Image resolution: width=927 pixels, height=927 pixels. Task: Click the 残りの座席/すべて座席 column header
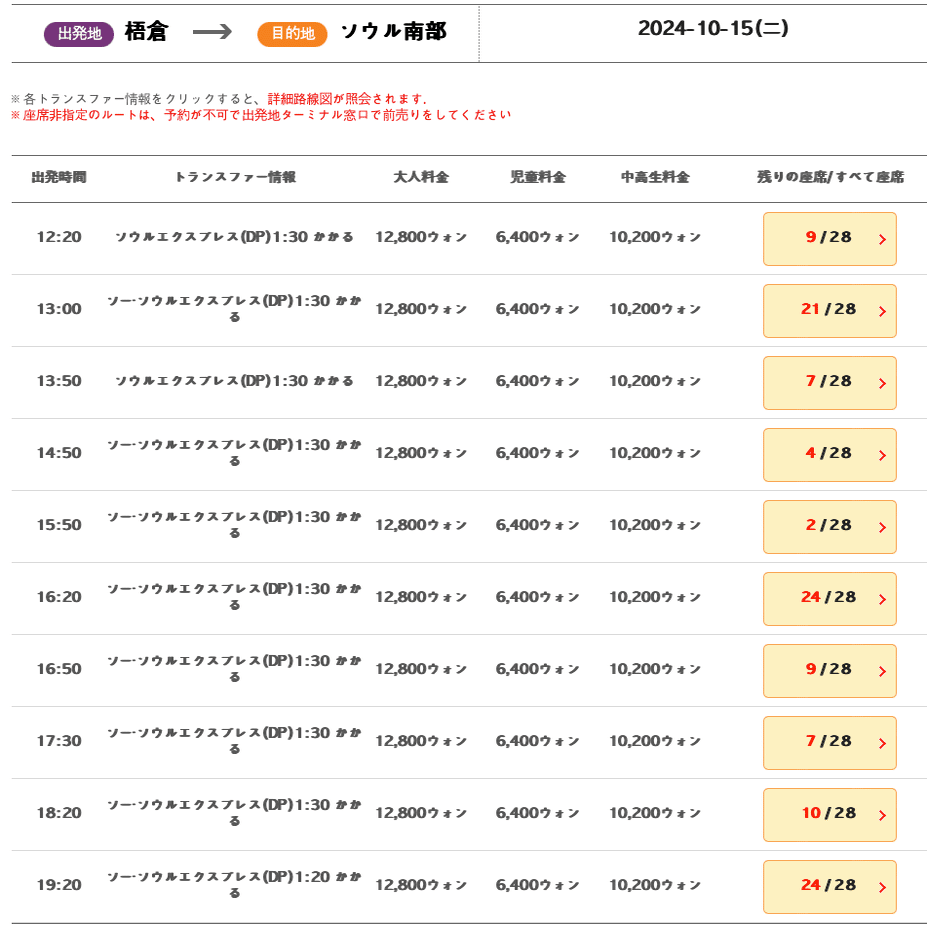(830, 178)
